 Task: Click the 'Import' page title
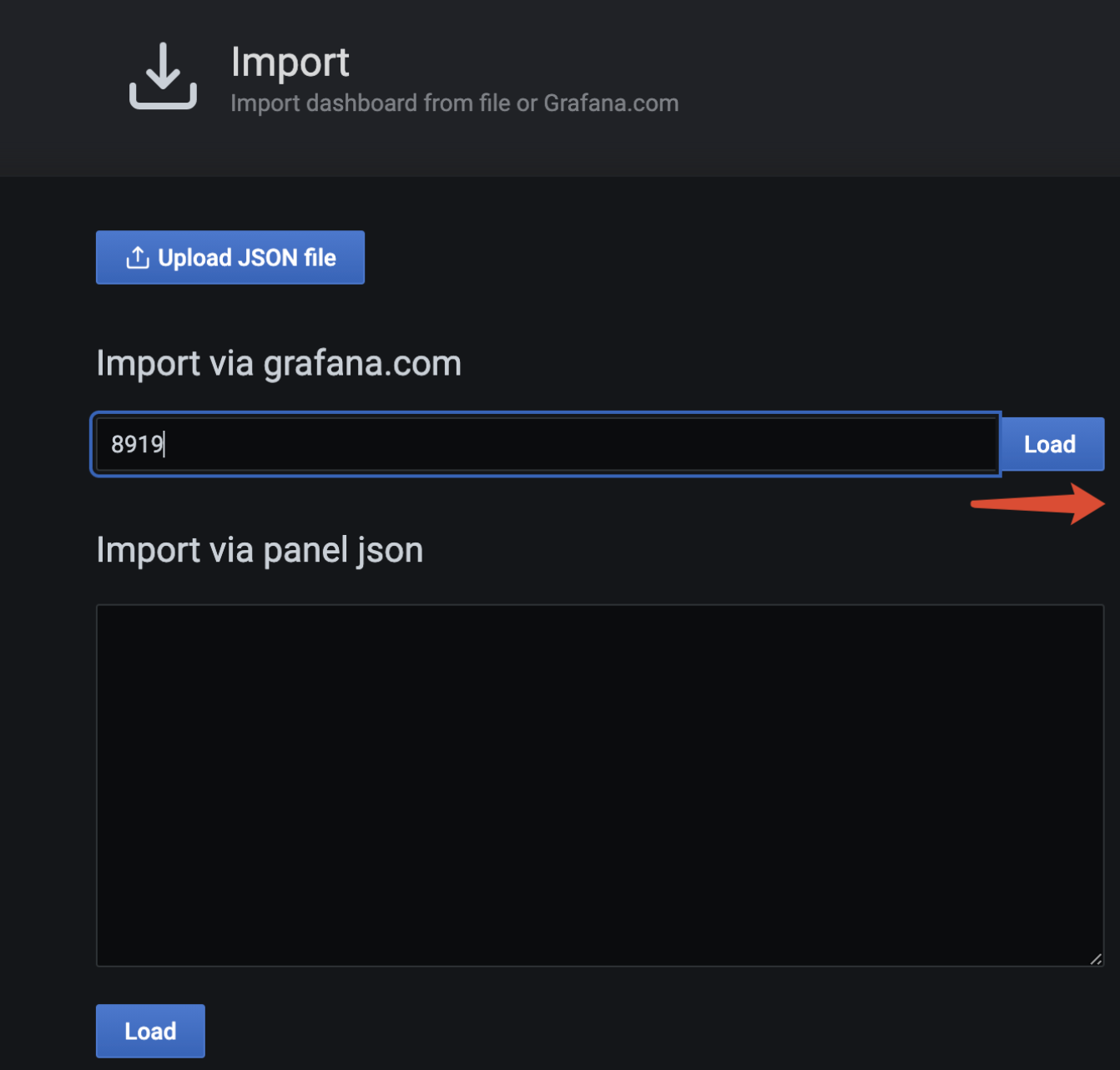[290, 63]
